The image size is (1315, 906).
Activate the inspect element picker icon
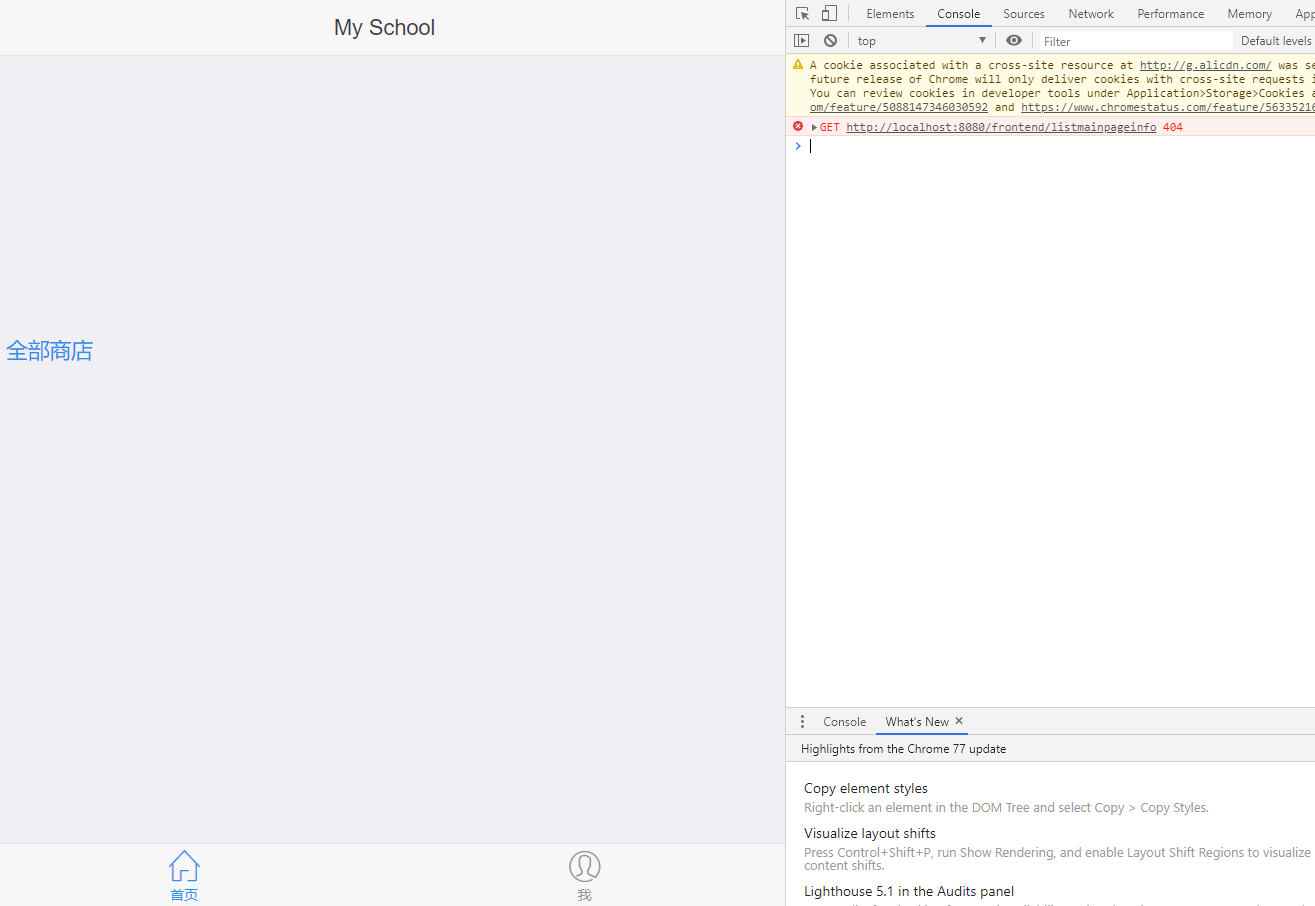click(802, 14)
